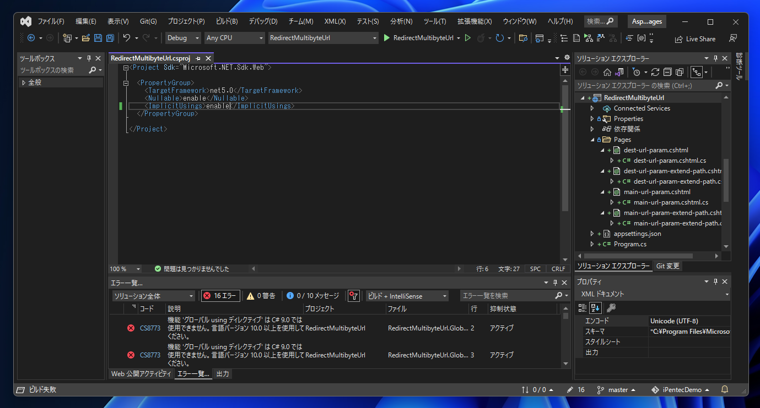Click the Live Share button
Image resolution: width=760 pixels, height=408 pixels.
695,39
